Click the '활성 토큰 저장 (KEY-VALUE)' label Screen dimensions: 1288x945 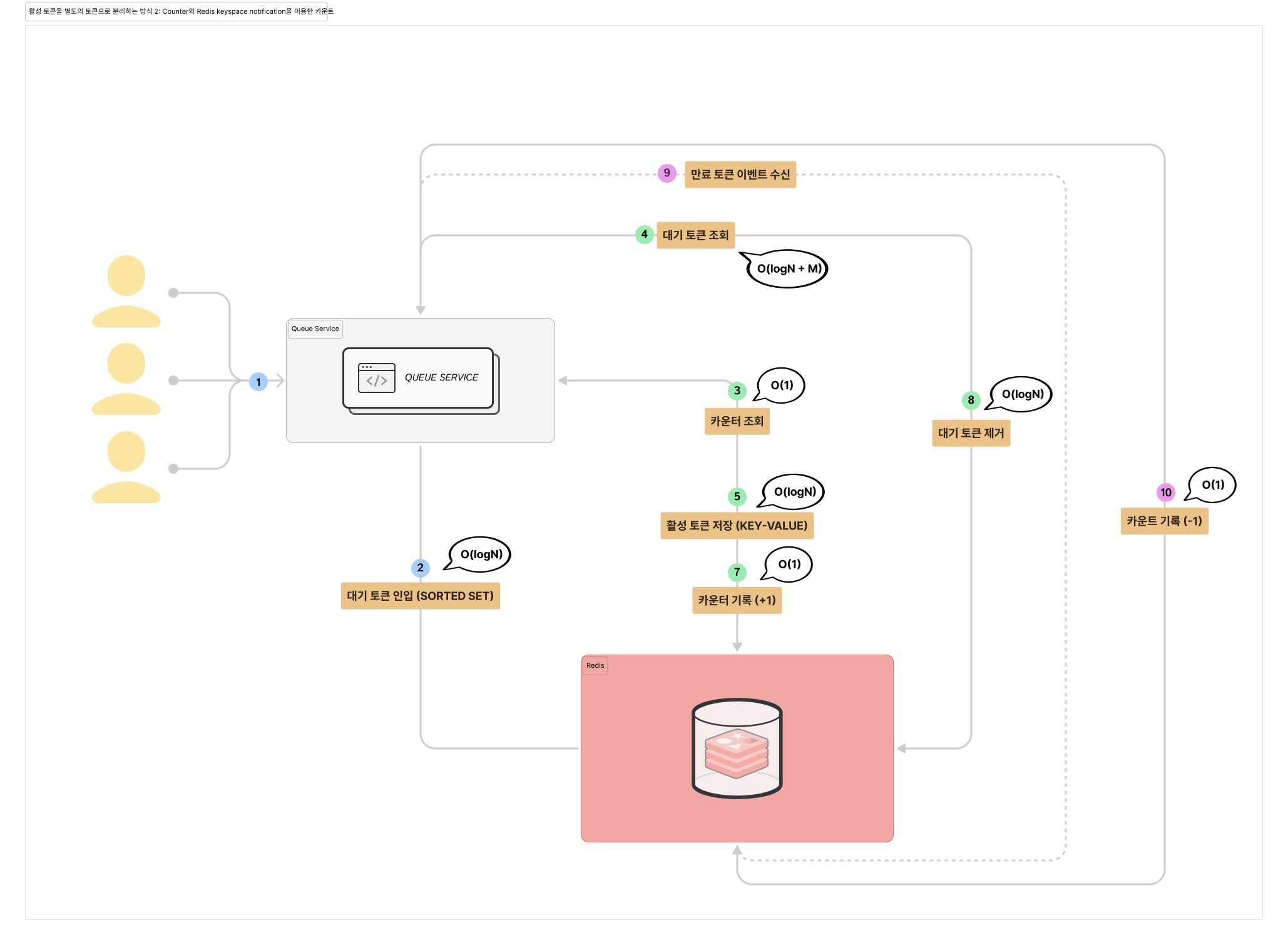click(737, 526)
